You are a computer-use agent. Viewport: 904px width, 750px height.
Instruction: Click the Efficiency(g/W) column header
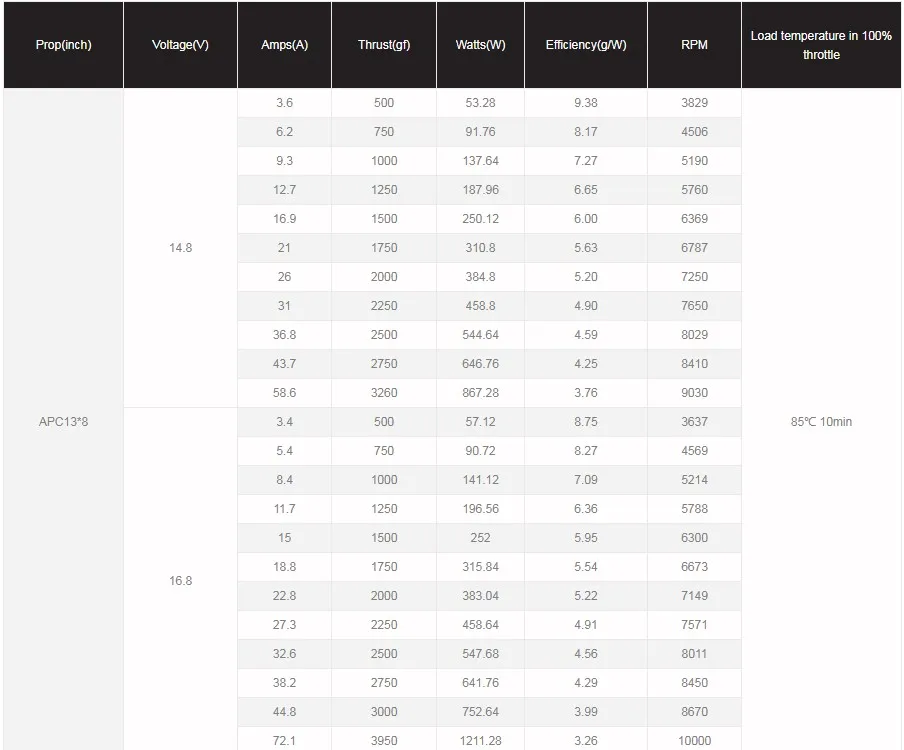[586, 45]
